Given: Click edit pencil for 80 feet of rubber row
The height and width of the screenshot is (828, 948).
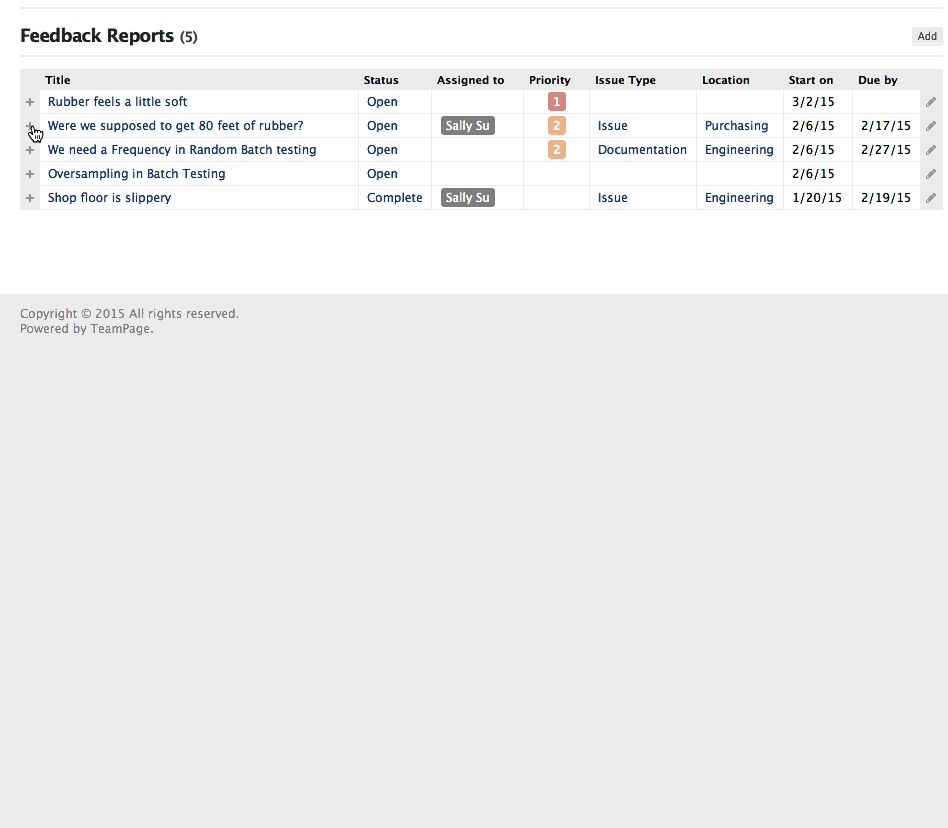Looking at the screenshot, I should tap(931, 126).
